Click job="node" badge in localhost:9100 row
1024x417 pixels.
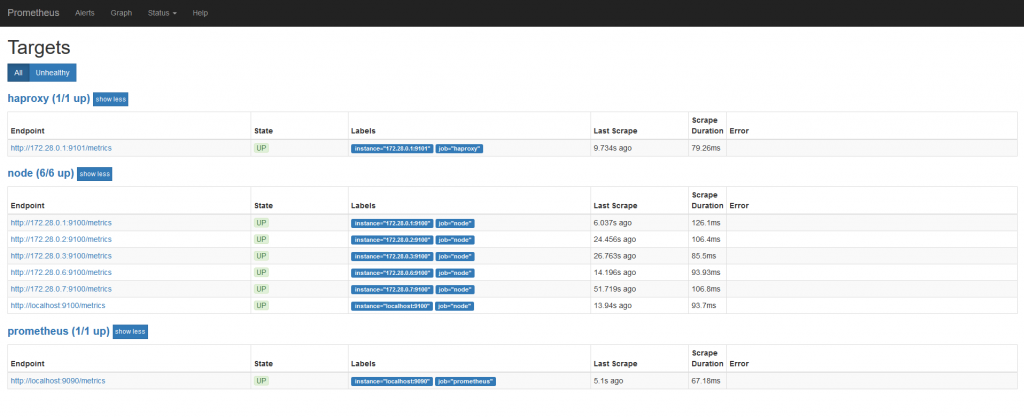click(455, 306)
